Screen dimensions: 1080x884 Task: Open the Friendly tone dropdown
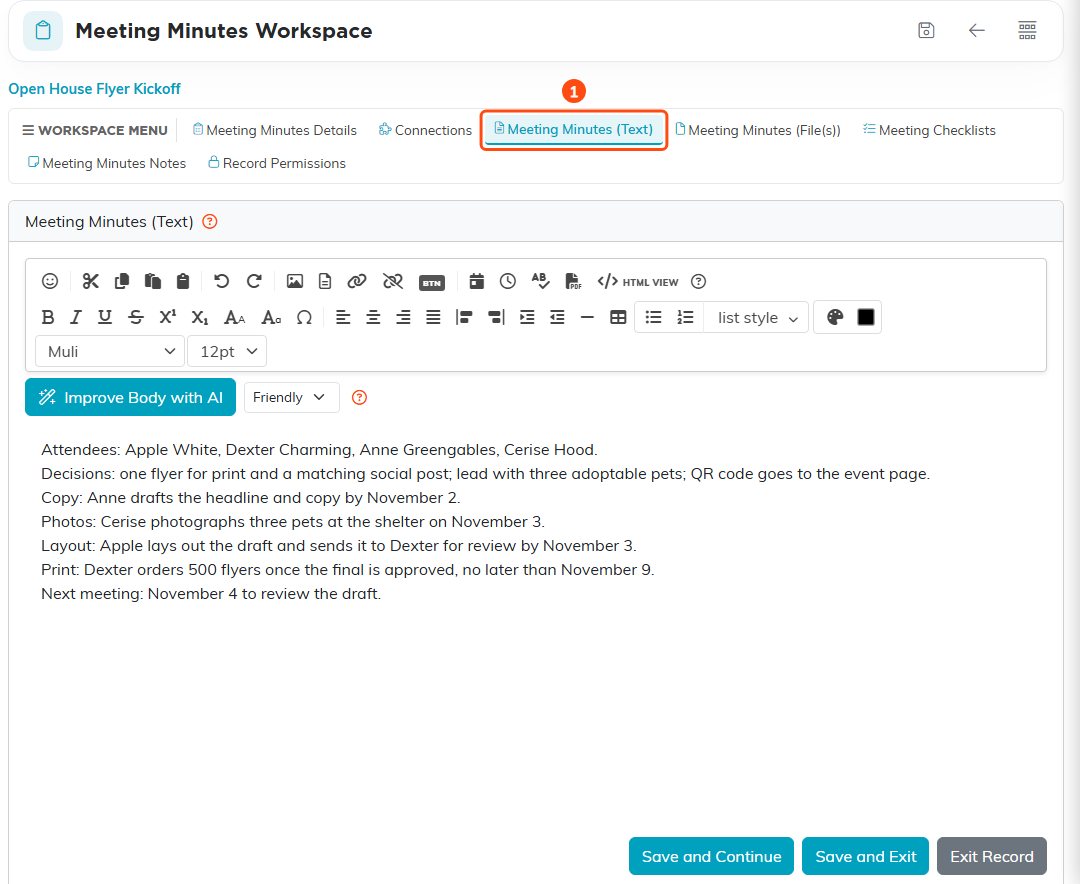click(291, 398)
